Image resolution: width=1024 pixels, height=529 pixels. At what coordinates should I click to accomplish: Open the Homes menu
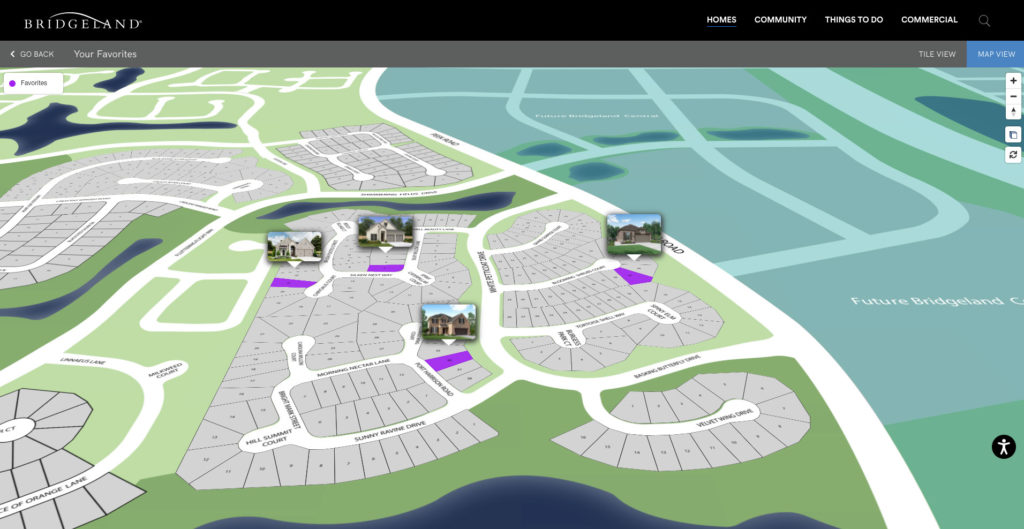click(721, 20)
